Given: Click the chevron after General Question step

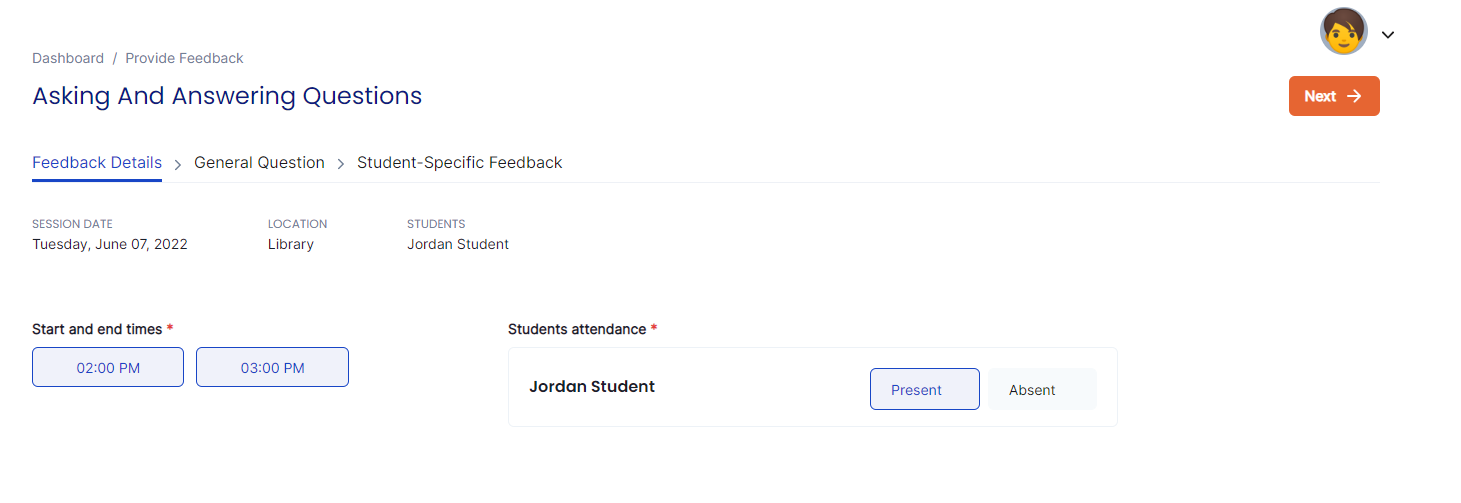Looking at the screenshot, I should pos(341,164).
